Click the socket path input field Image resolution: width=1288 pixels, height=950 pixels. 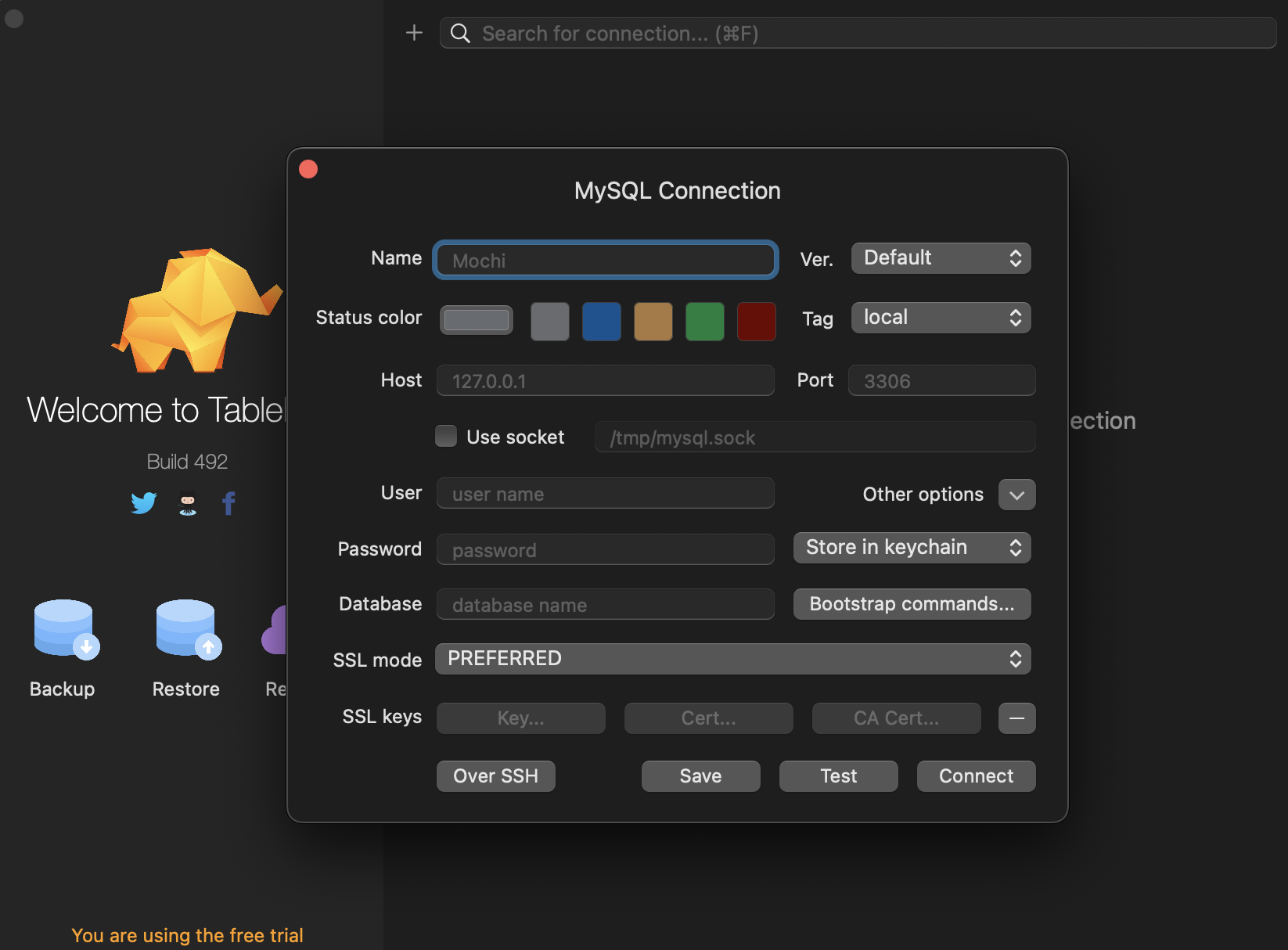pyautogui.click(x=815, y=437)
